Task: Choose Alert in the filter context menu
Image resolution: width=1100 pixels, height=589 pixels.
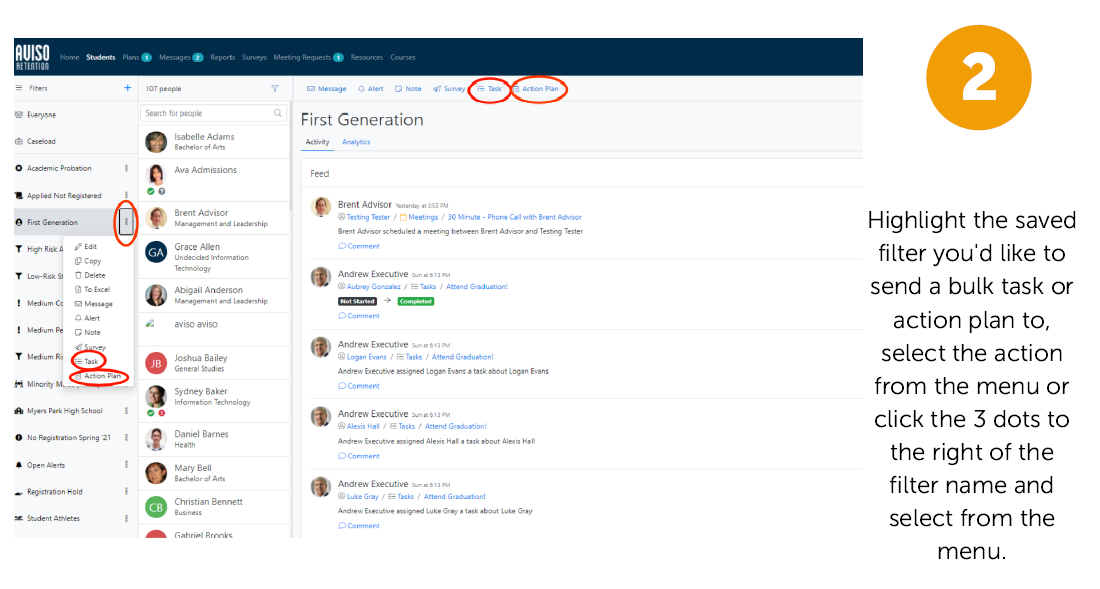Action: point(88,318)
